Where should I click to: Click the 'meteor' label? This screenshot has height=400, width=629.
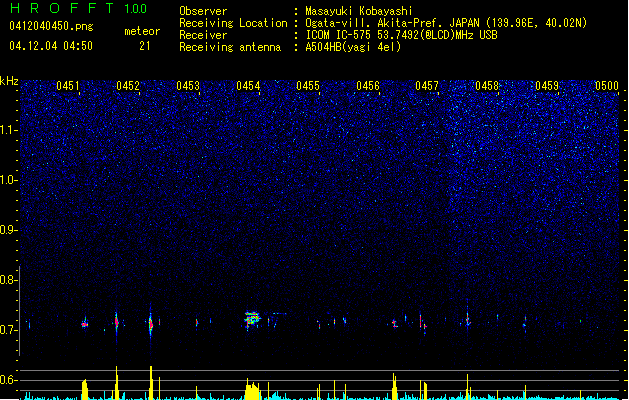pos(142,31)
